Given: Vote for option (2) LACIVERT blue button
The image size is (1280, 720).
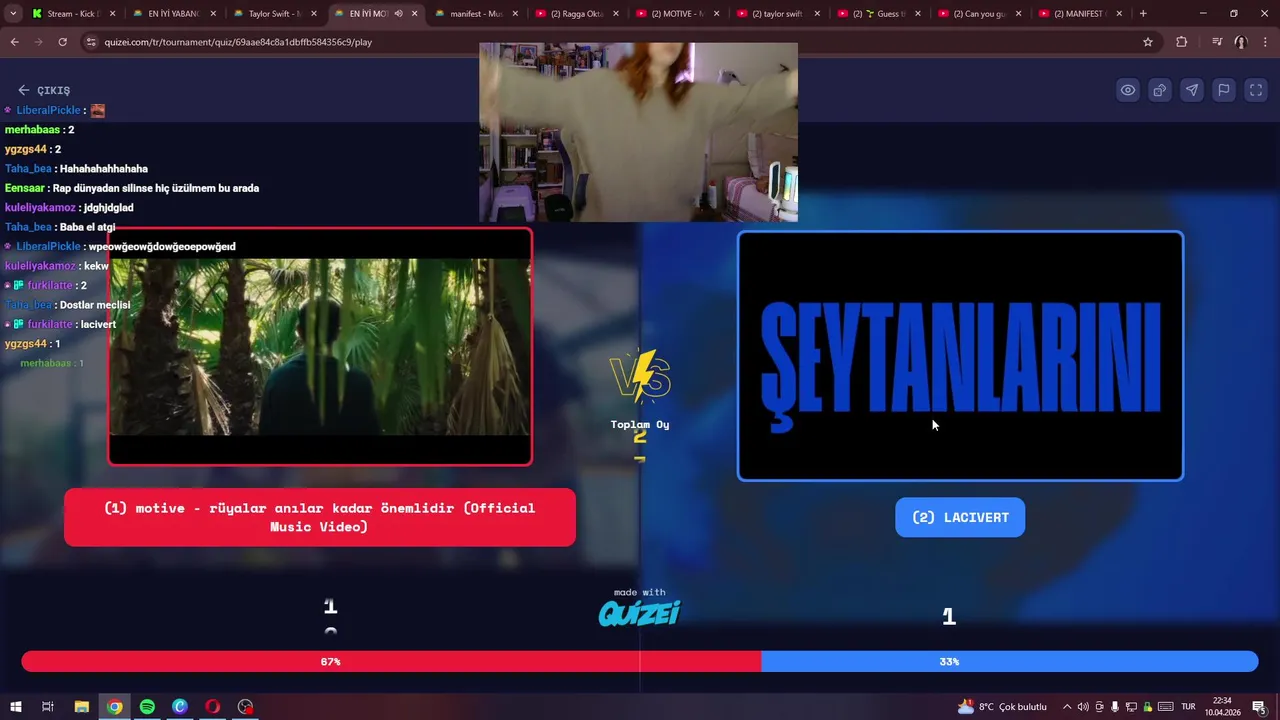Looking at the screenshot, I should click(x=960, y=517).
